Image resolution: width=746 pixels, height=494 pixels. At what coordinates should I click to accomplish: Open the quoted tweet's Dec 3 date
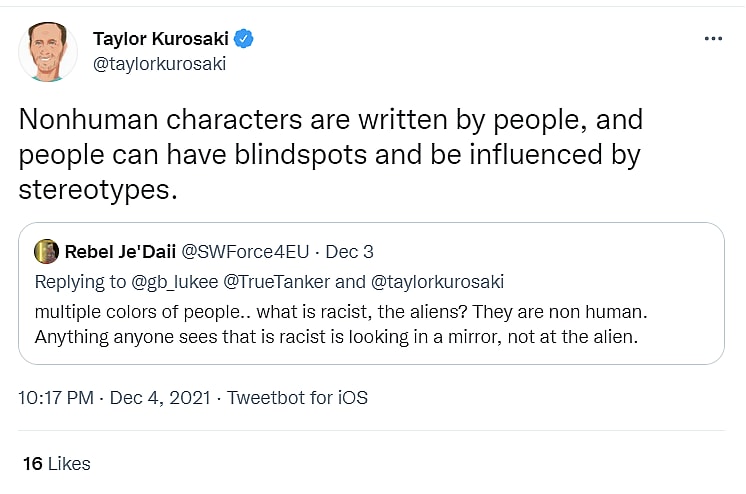click(349, 251)
